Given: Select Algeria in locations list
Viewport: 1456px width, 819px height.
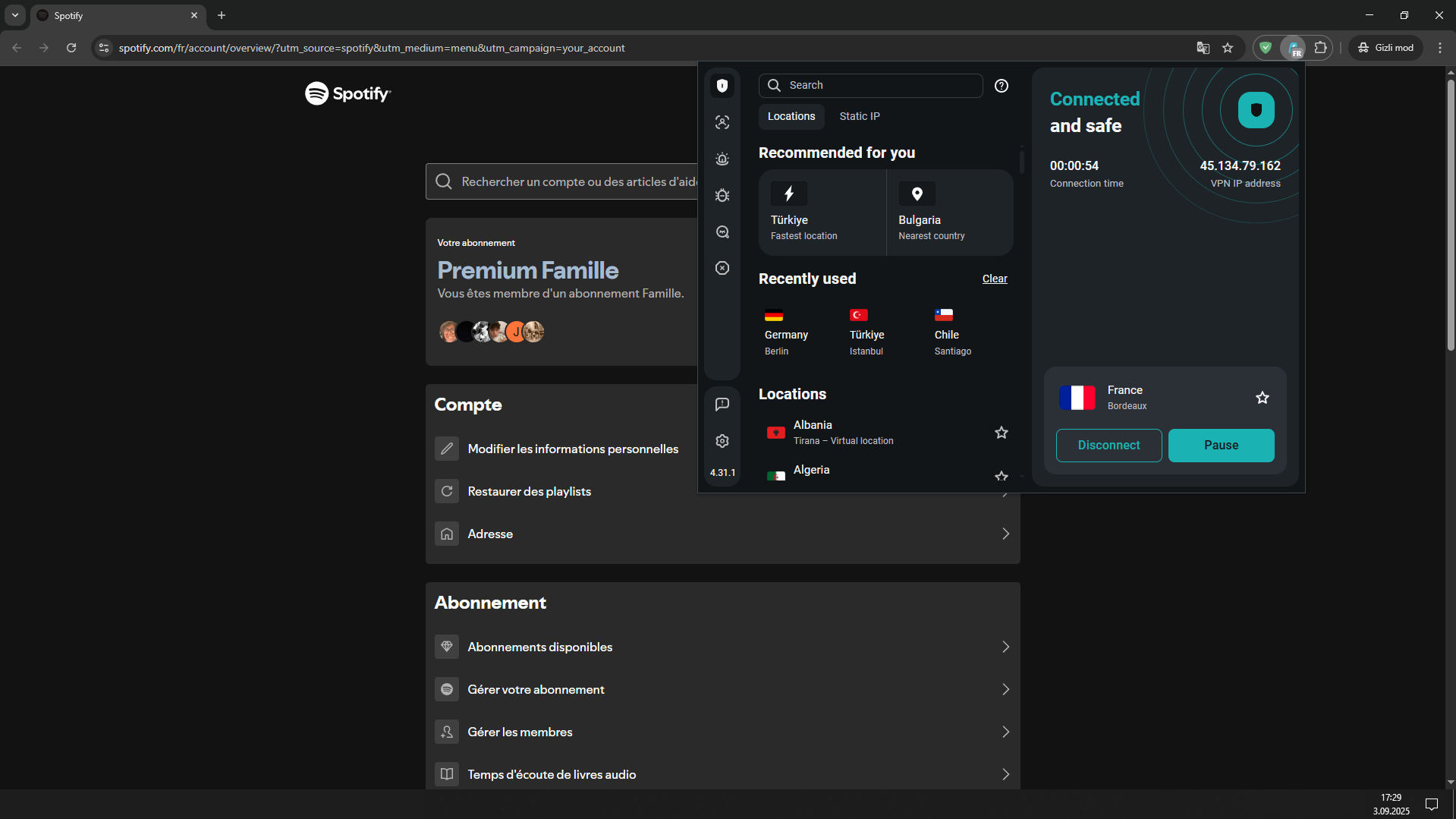Looking at the screenshot, I should coord(873,471).
